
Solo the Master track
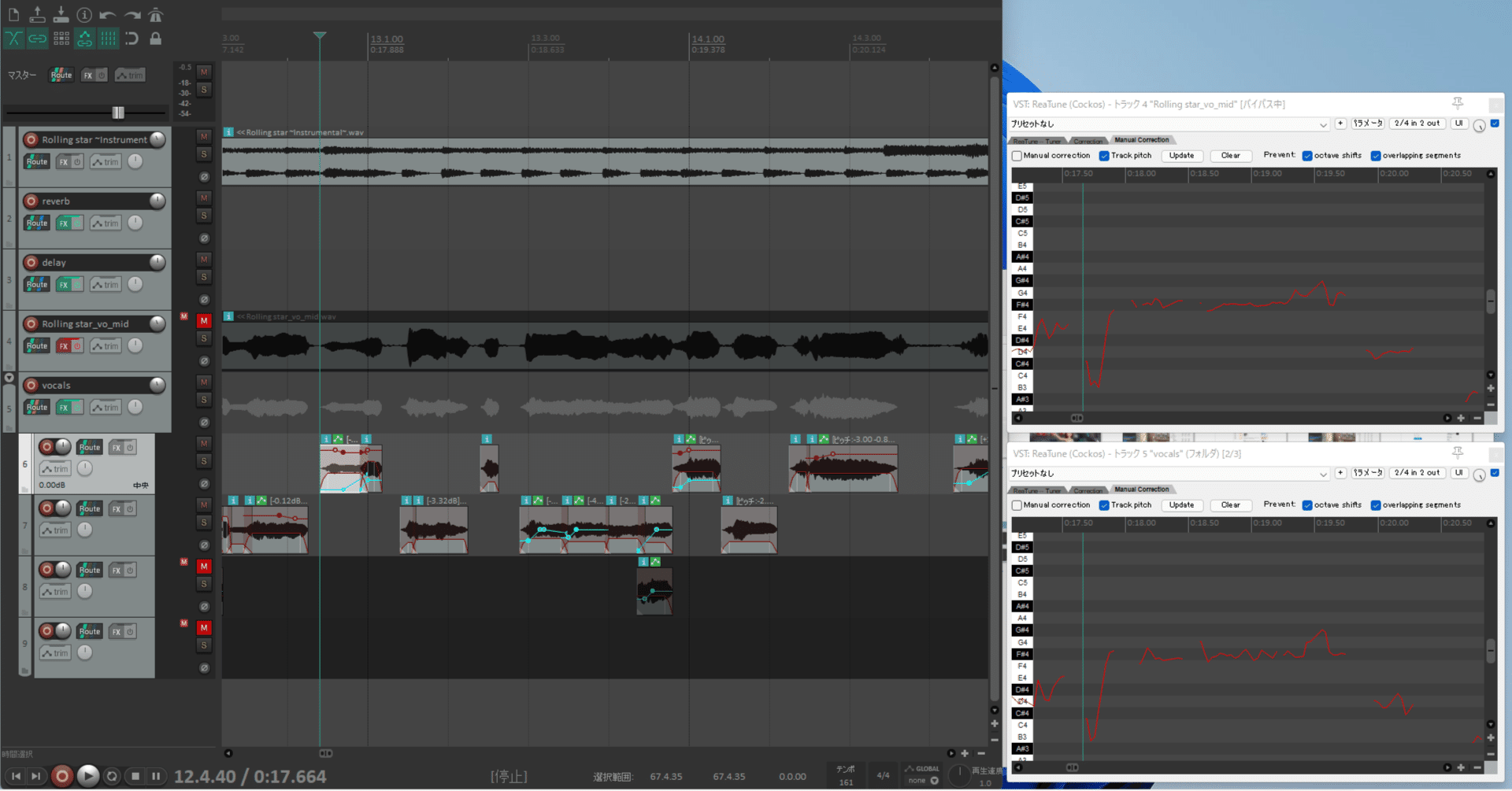(x=204, y=90)
